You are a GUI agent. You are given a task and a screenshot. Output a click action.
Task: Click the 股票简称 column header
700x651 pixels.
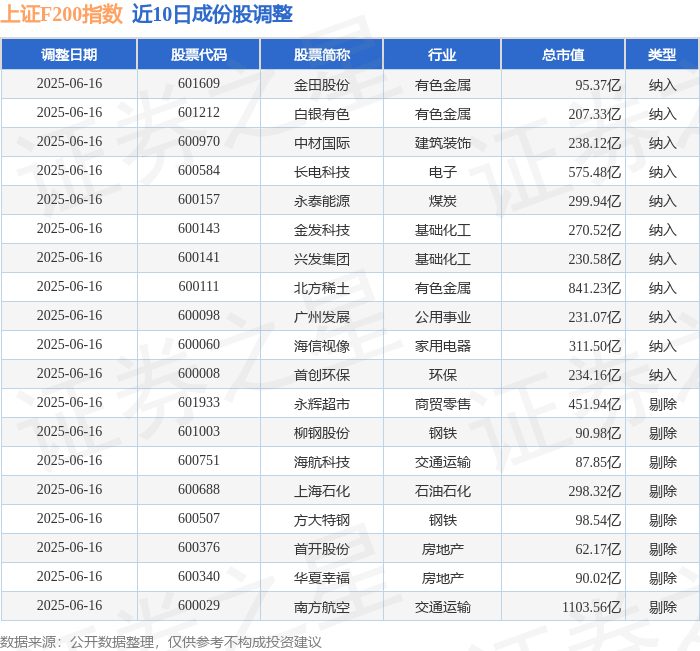(x=321, y=54)
